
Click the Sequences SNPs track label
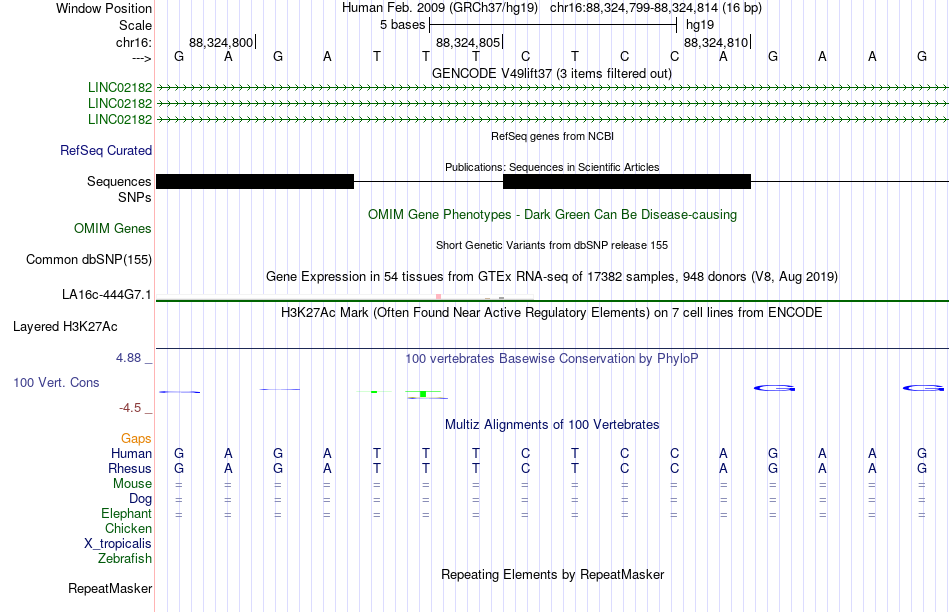click(x=119, y=189)
